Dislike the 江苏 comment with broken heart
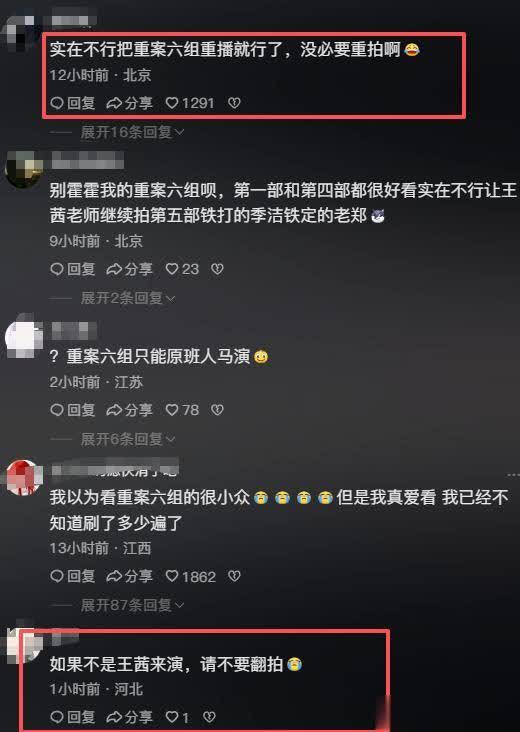The height and width of the screenshot is (732, 520). (217, 410)
